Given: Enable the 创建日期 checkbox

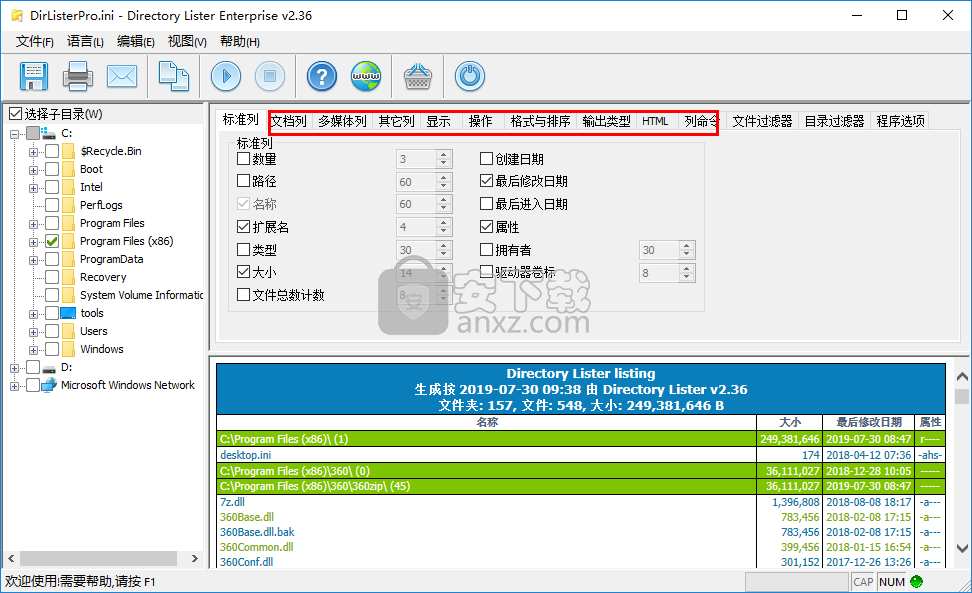Looking at the screenshot, I should (487, 159).
